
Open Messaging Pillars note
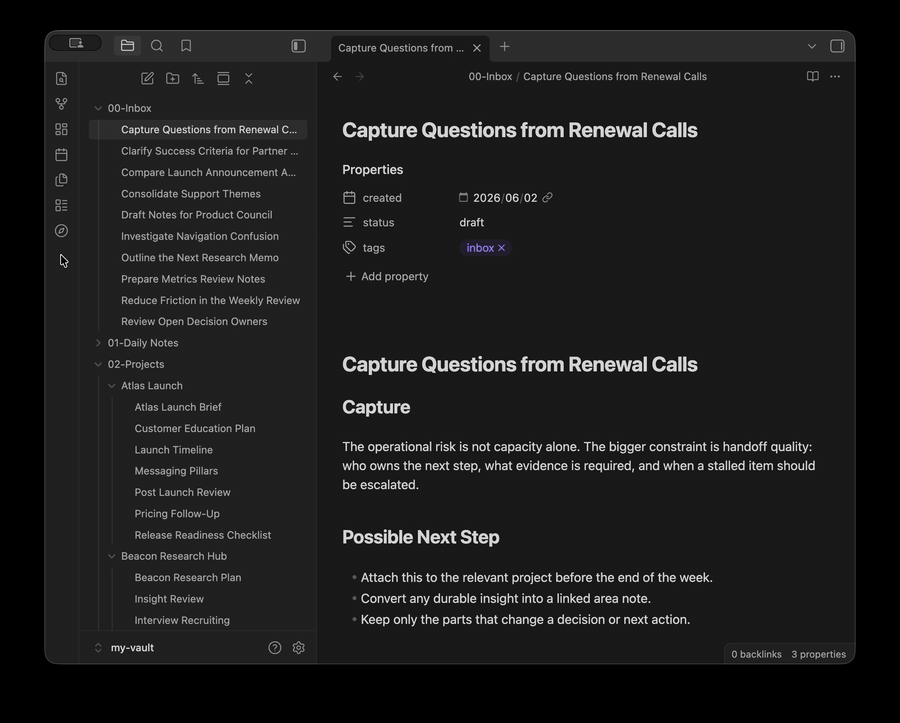(176, 471)
